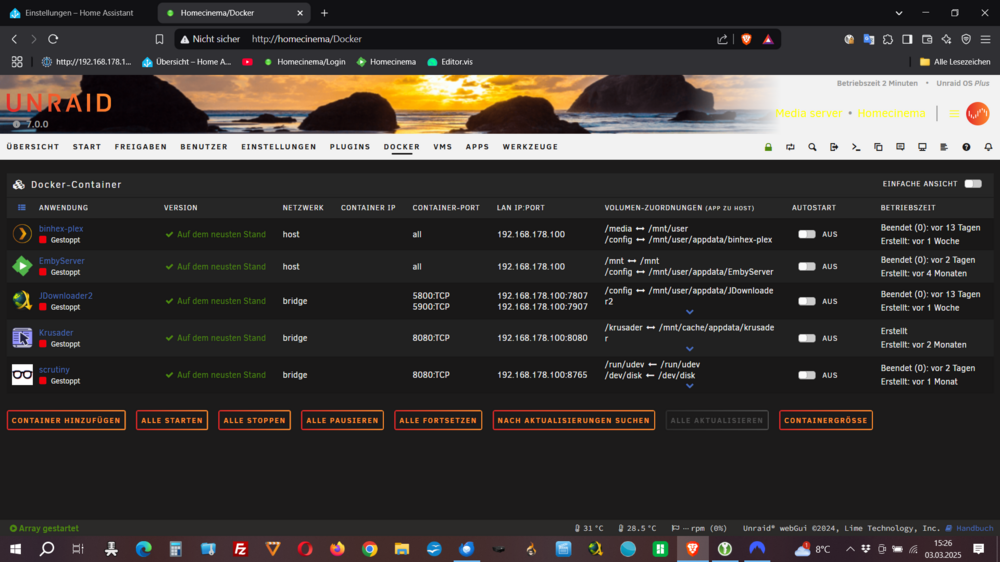Open the notifications bell icon

(988, 147)
